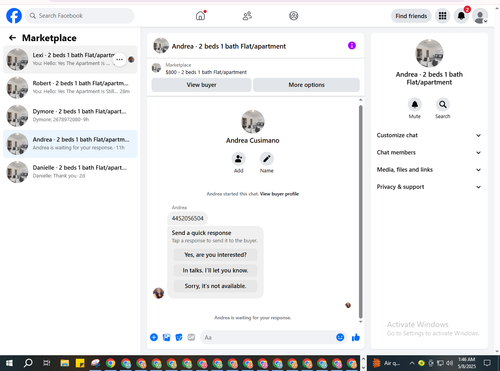Image resolution: width=500 pixels, height=371 pixels.
Task: Show hidden system tray icons
Action: (412, 363)
